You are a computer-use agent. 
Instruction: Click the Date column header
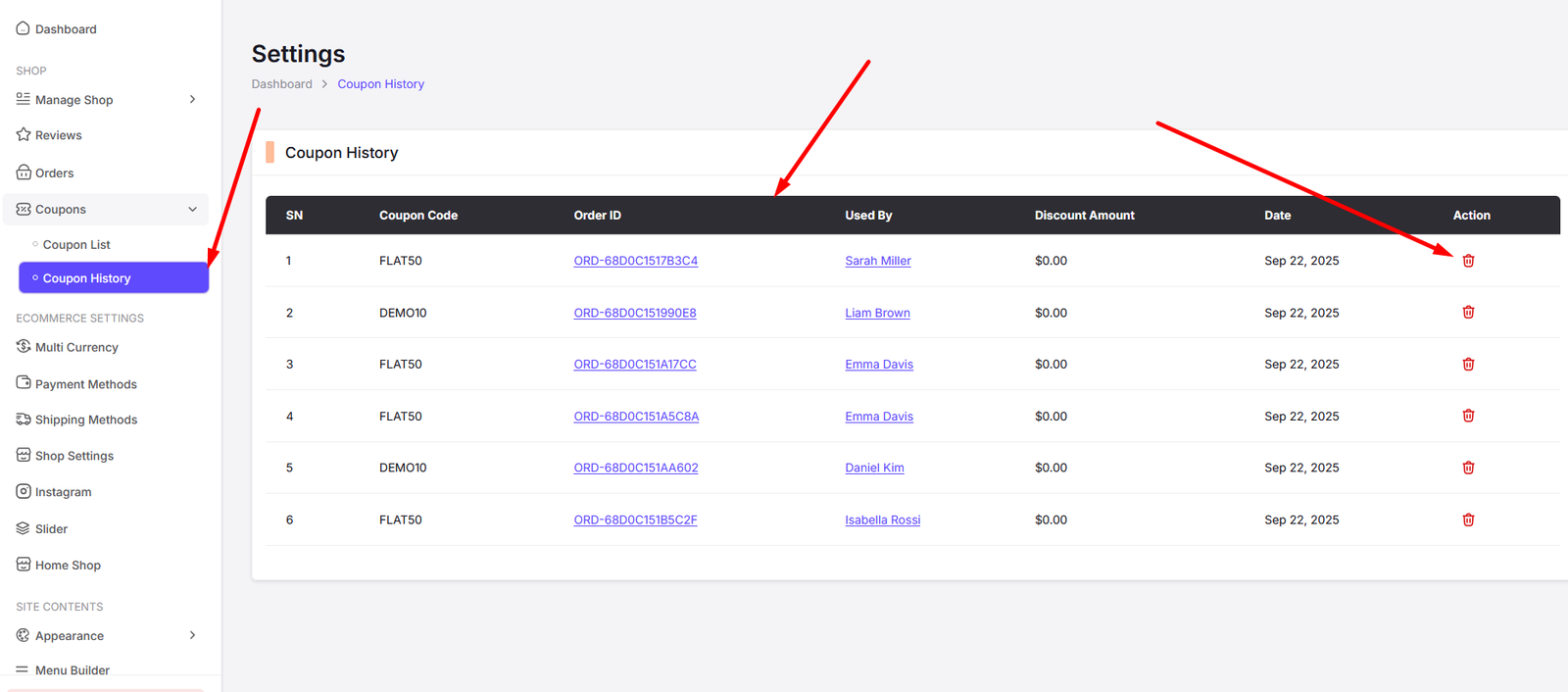tap(1277, 216)
